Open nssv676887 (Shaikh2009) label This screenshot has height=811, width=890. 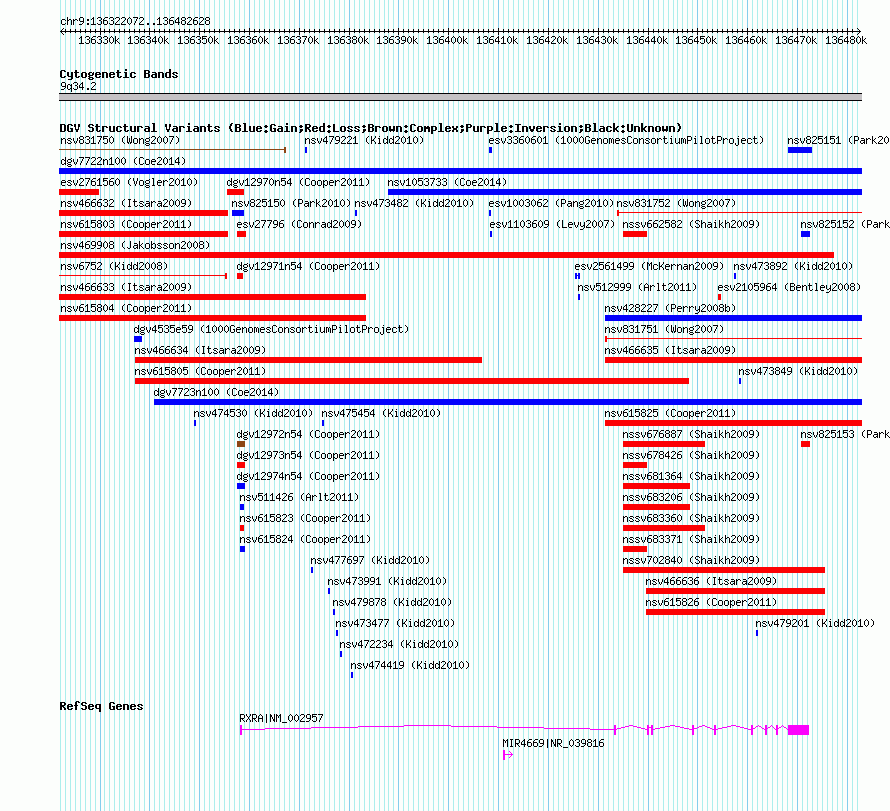[691, 434]
